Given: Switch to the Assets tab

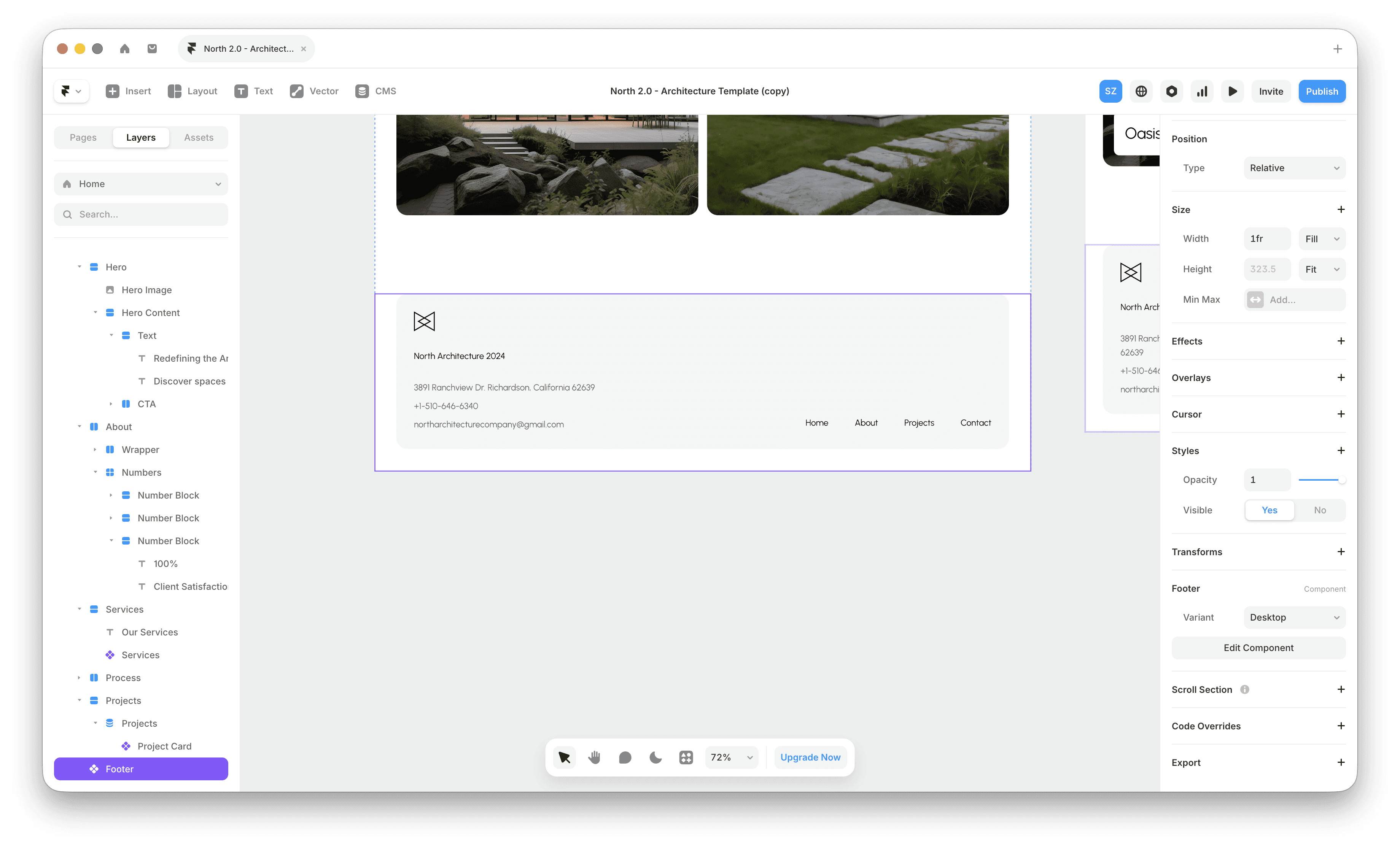Looking at the screenshot, I should [198, 137].
